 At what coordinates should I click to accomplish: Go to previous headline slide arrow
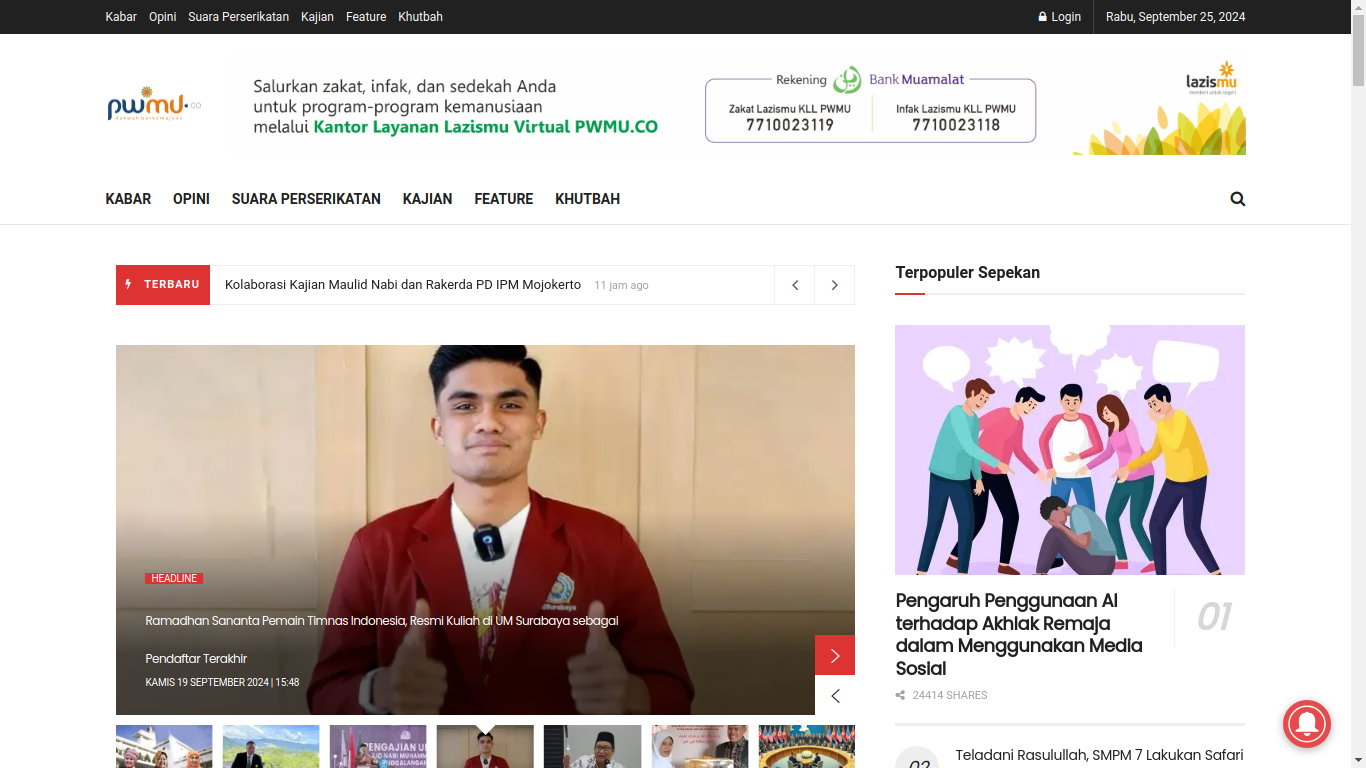[x=835, y=696]
